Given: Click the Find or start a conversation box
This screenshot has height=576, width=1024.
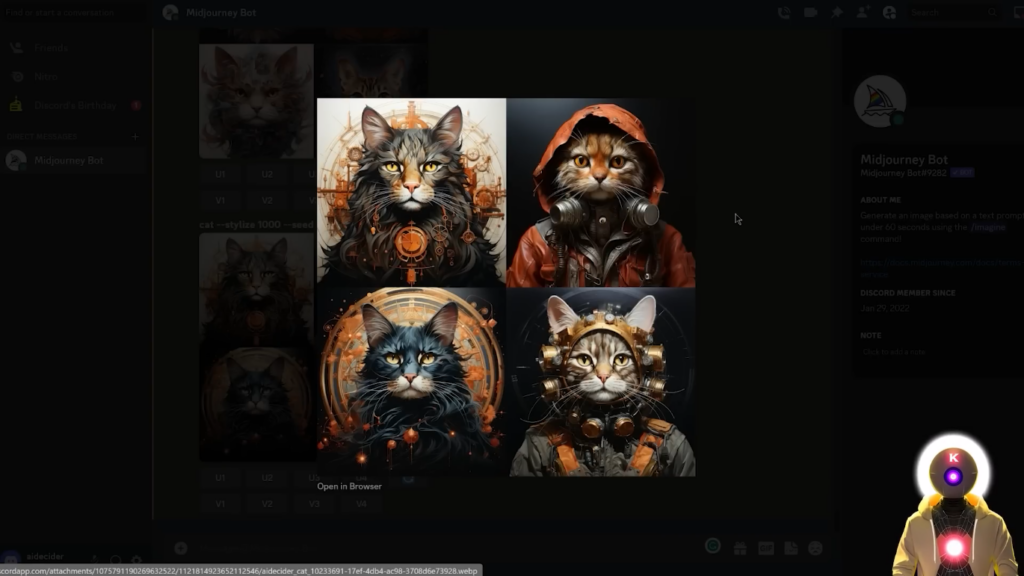Looking at the screenshot, I should pyautogui.click(x=74, y=12).
